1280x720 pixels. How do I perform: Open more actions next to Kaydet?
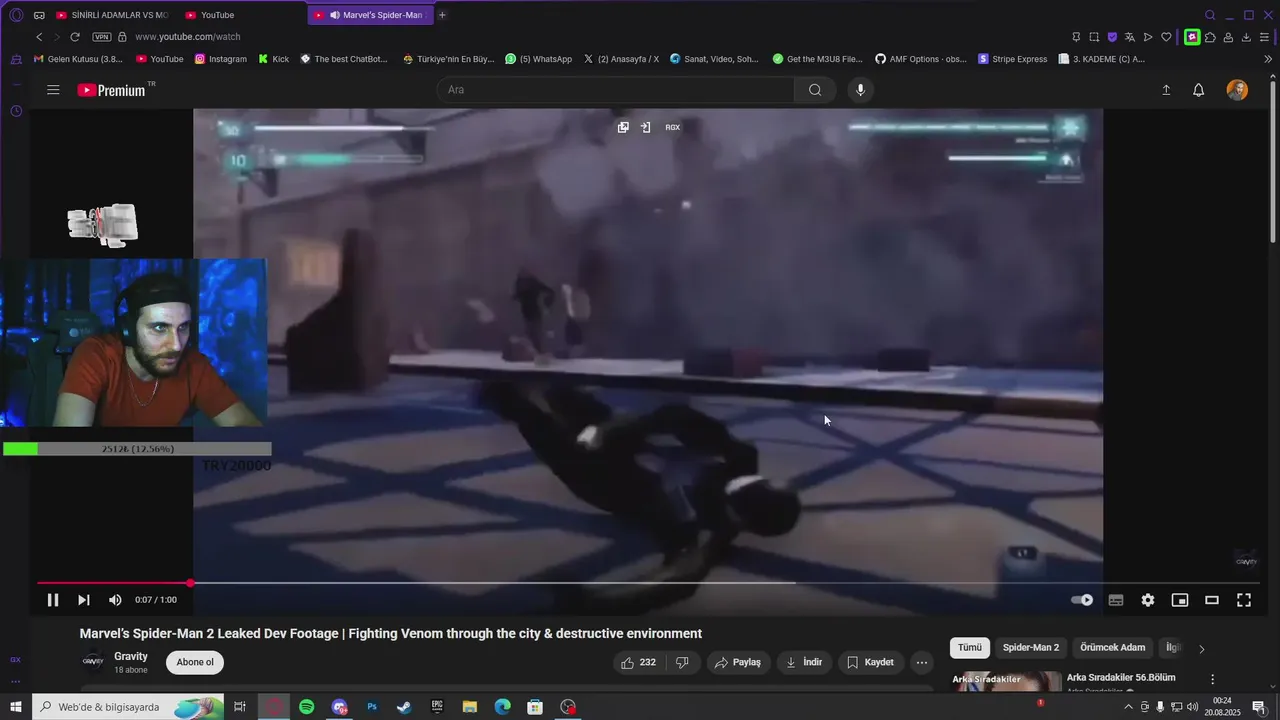click(x=922, y=662)
